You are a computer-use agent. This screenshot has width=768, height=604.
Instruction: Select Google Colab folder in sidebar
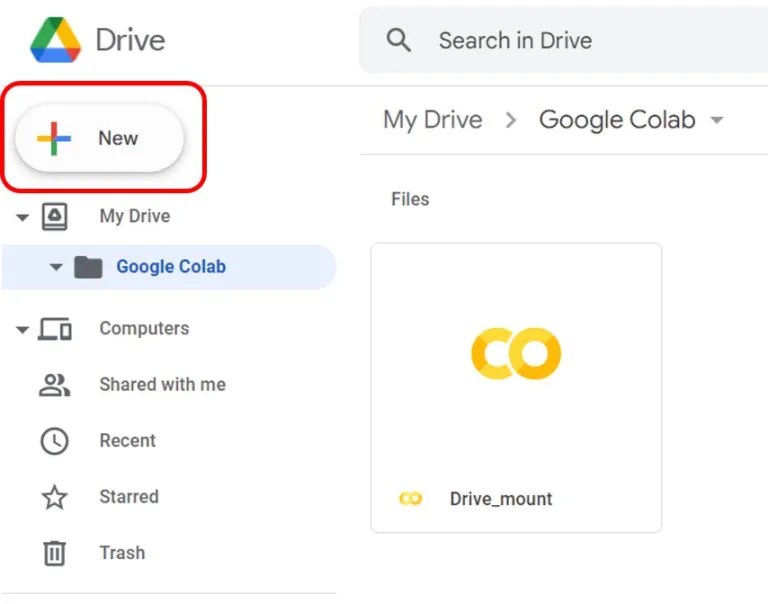pyautogui.click(x=169, y=267)
